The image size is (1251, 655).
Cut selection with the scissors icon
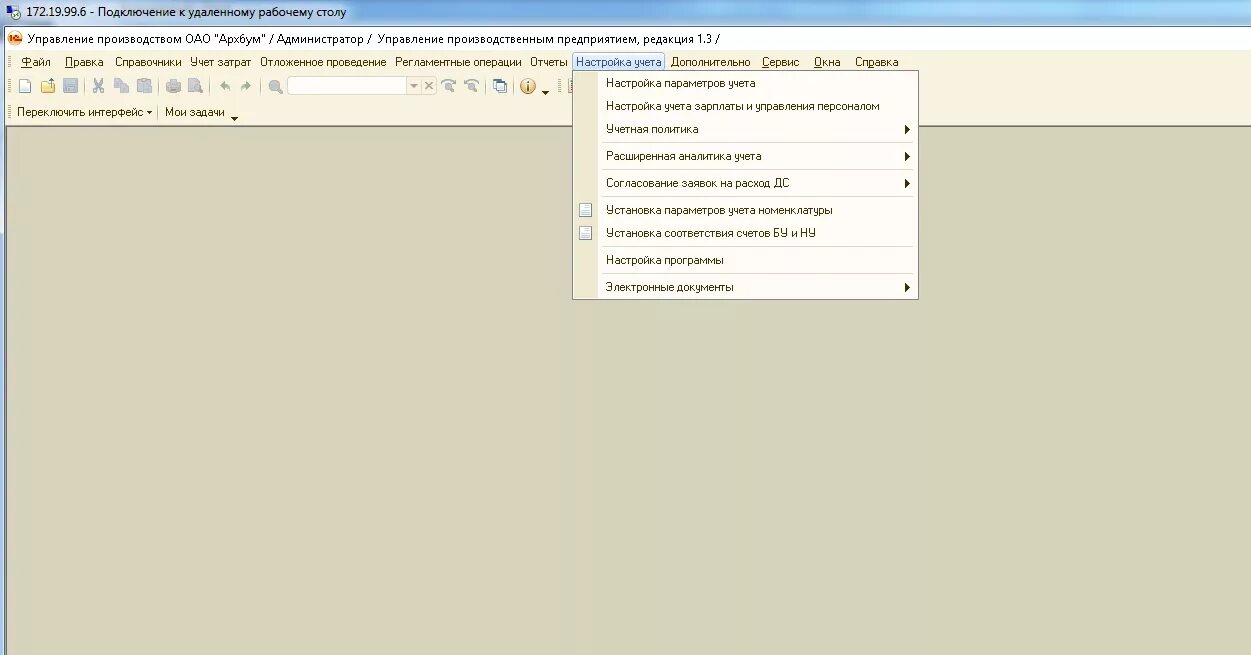pos(98,86)
